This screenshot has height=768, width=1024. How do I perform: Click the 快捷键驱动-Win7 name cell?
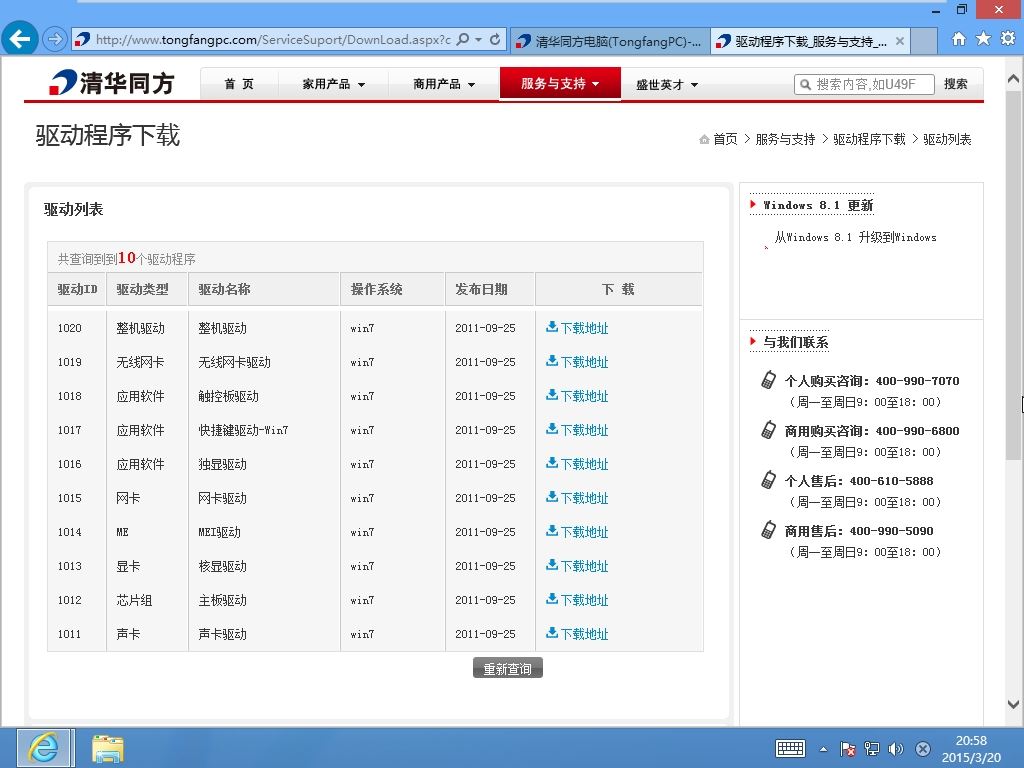(x=243, y=430)
